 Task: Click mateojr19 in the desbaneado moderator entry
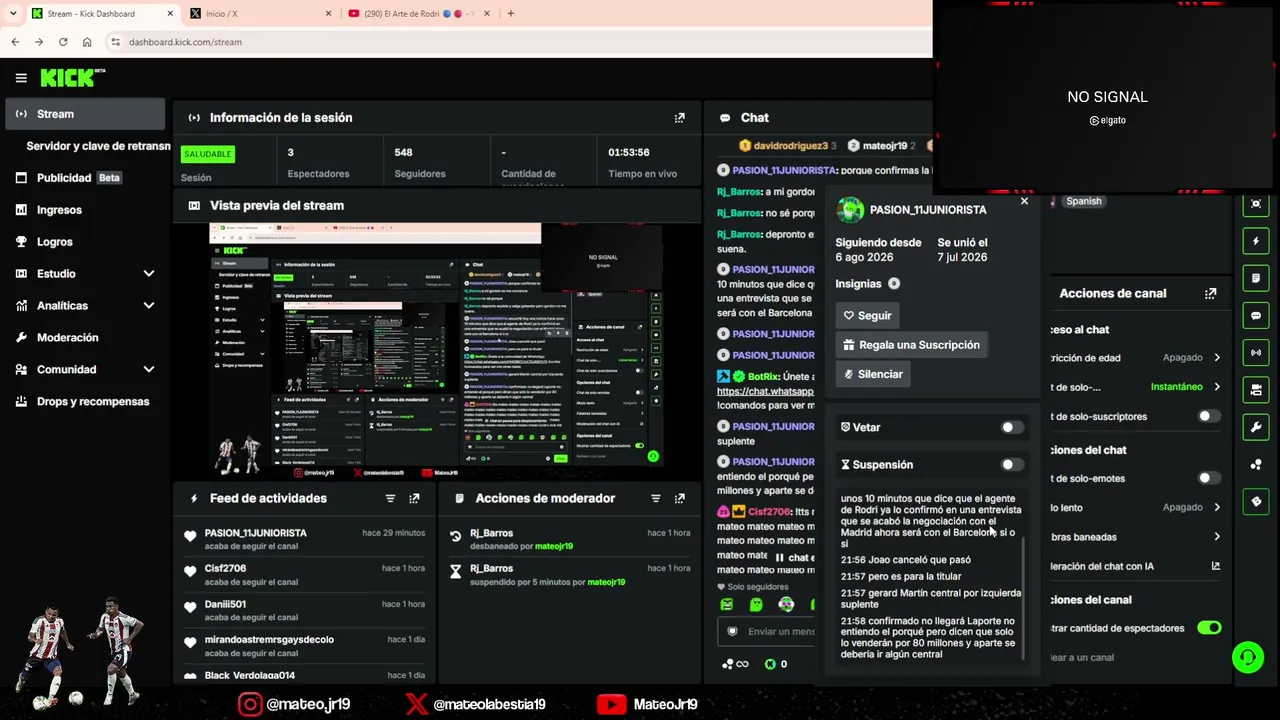pyautogui.click(x=554, y=547)
